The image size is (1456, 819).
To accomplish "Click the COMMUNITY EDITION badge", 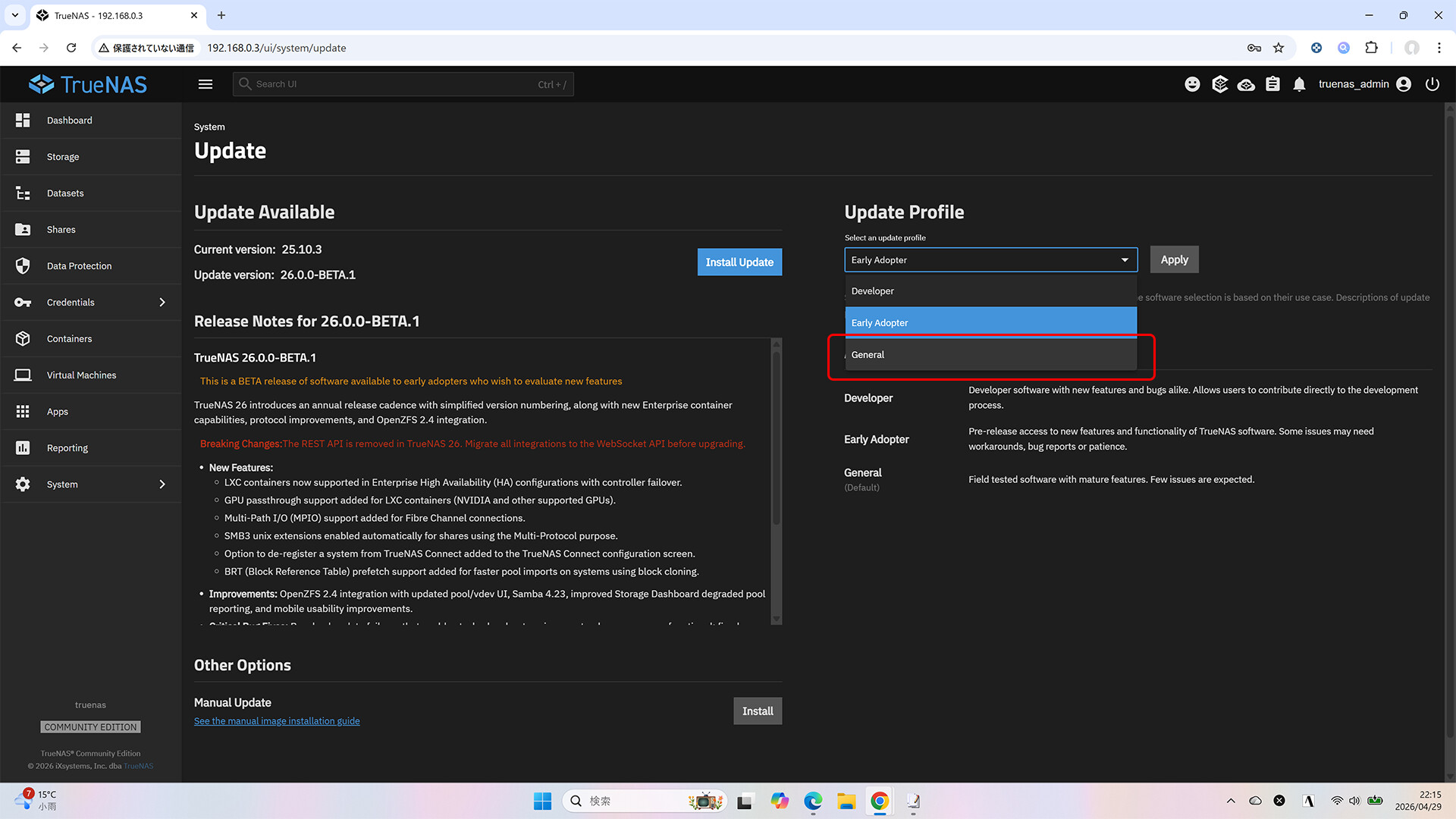I will (x=90, y=727).
